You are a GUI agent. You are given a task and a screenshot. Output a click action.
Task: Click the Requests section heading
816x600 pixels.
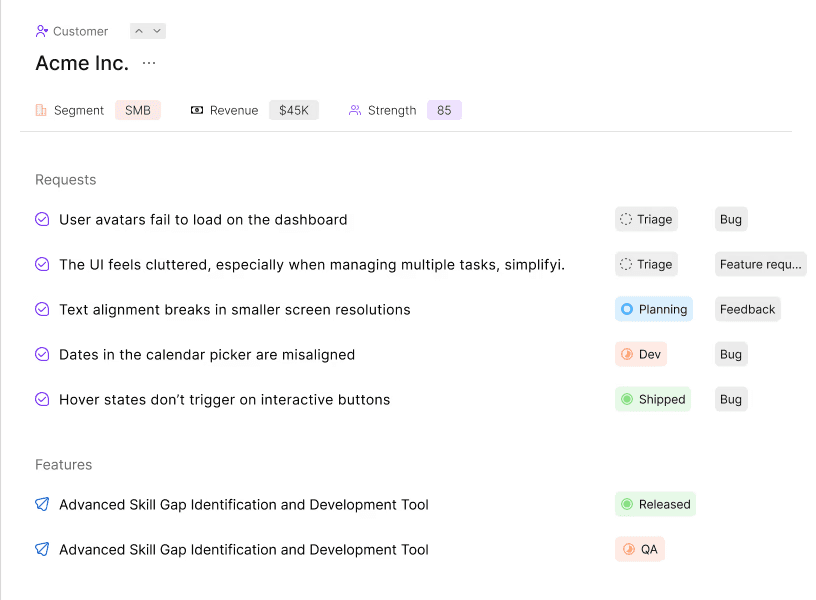[x=66, y=180]
